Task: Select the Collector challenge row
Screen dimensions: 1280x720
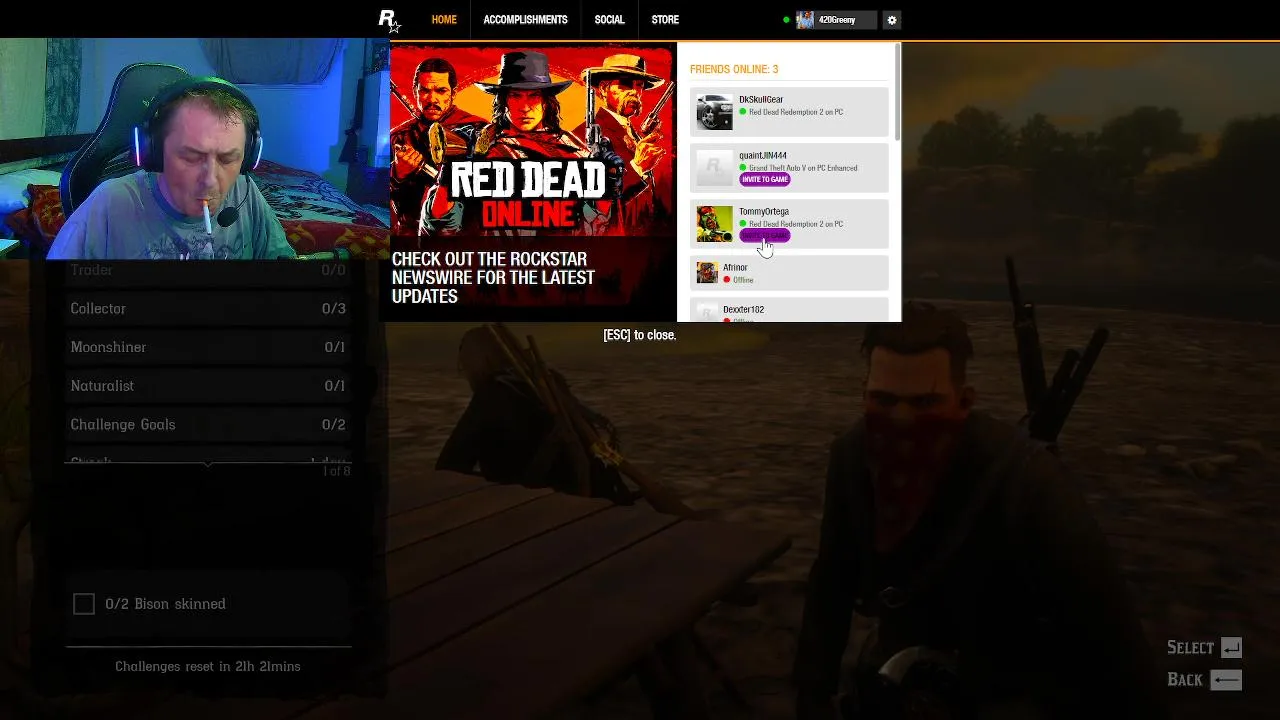Action: pos(208,309)
